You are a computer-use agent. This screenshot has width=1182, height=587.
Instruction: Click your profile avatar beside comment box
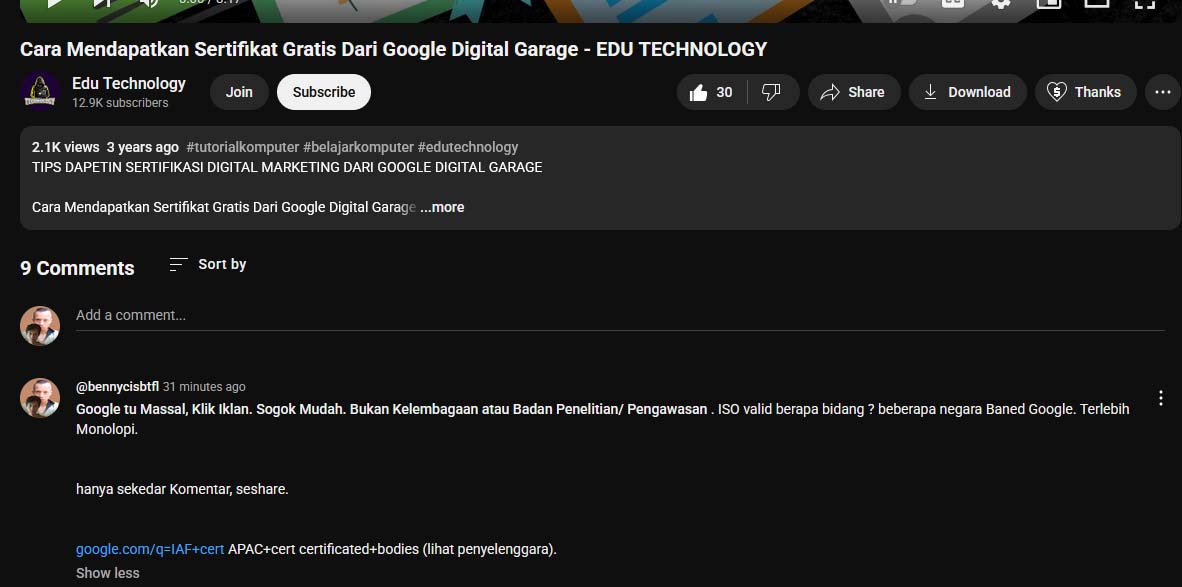(x=40, y=326)
